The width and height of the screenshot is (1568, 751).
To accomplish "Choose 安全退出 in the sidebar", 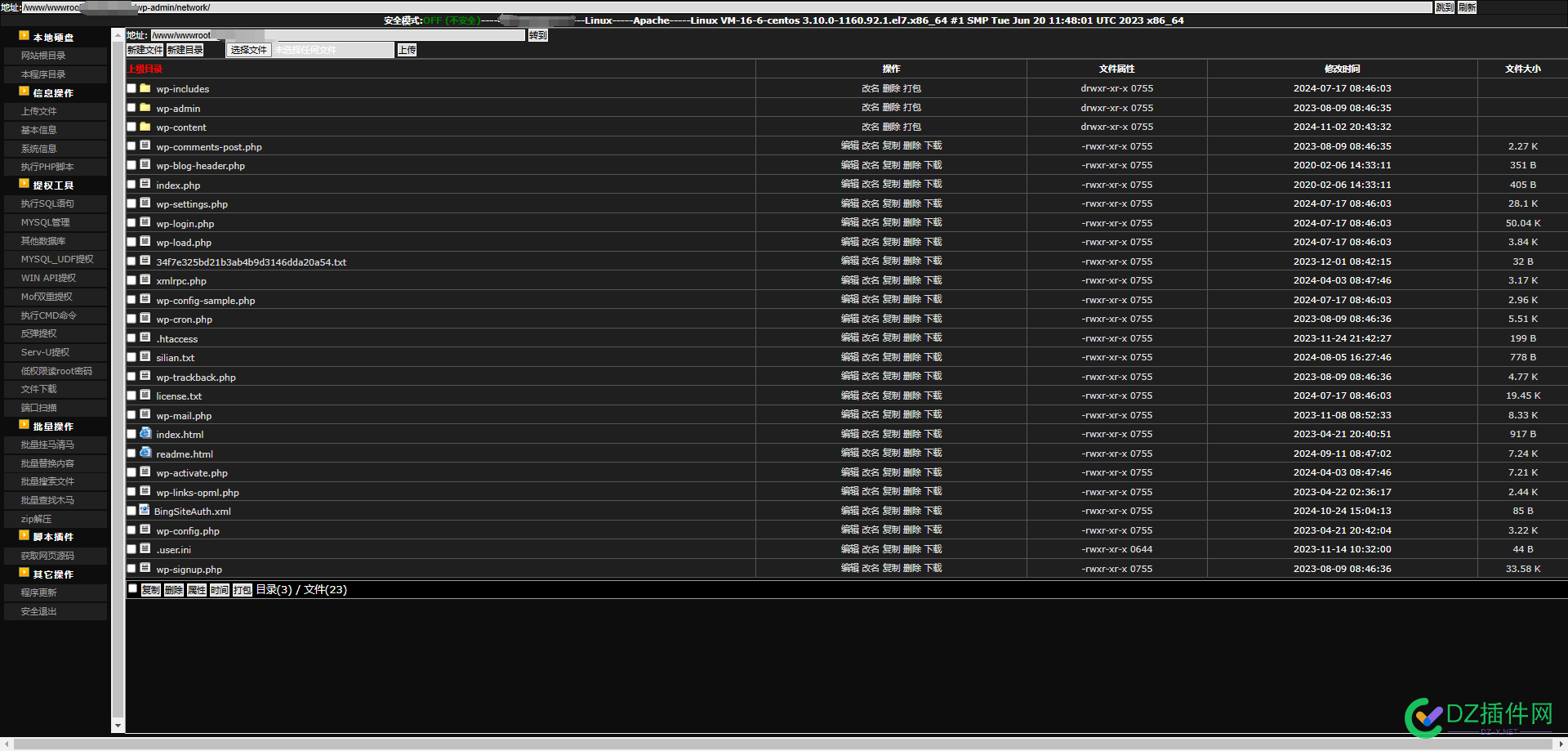I will (x=56, y=611).
